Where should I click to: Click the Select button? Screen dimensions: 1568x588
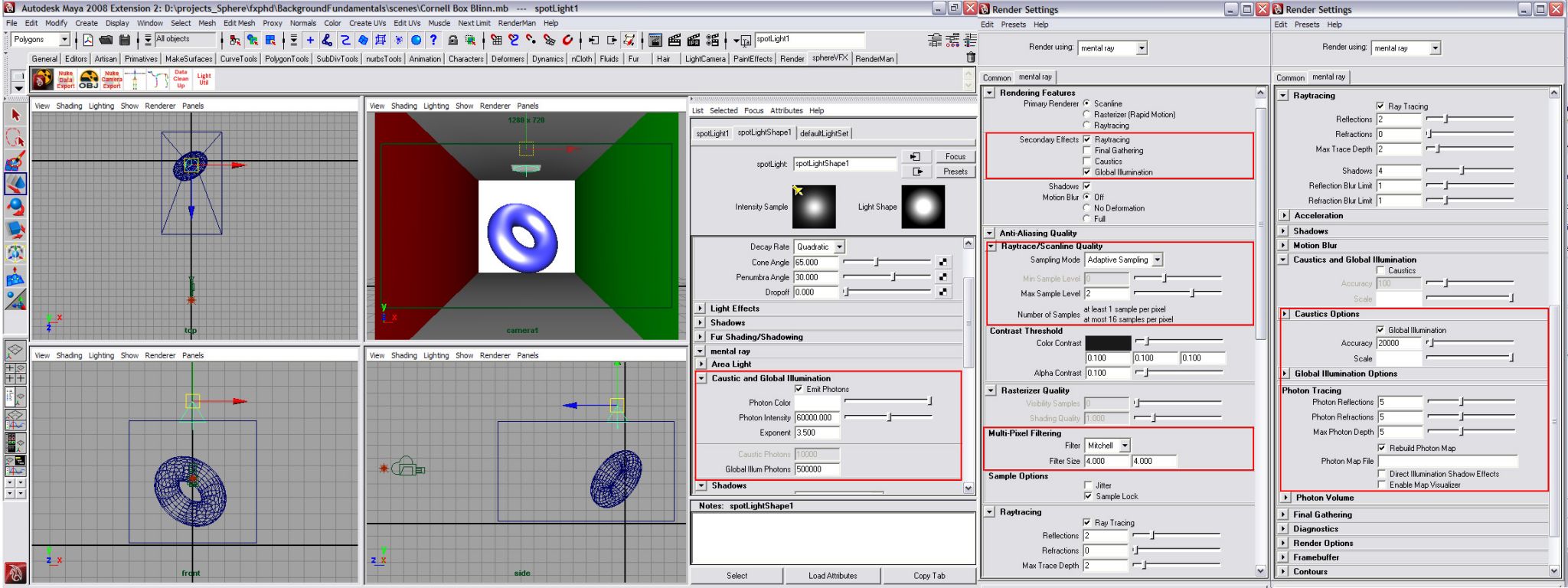737,576
